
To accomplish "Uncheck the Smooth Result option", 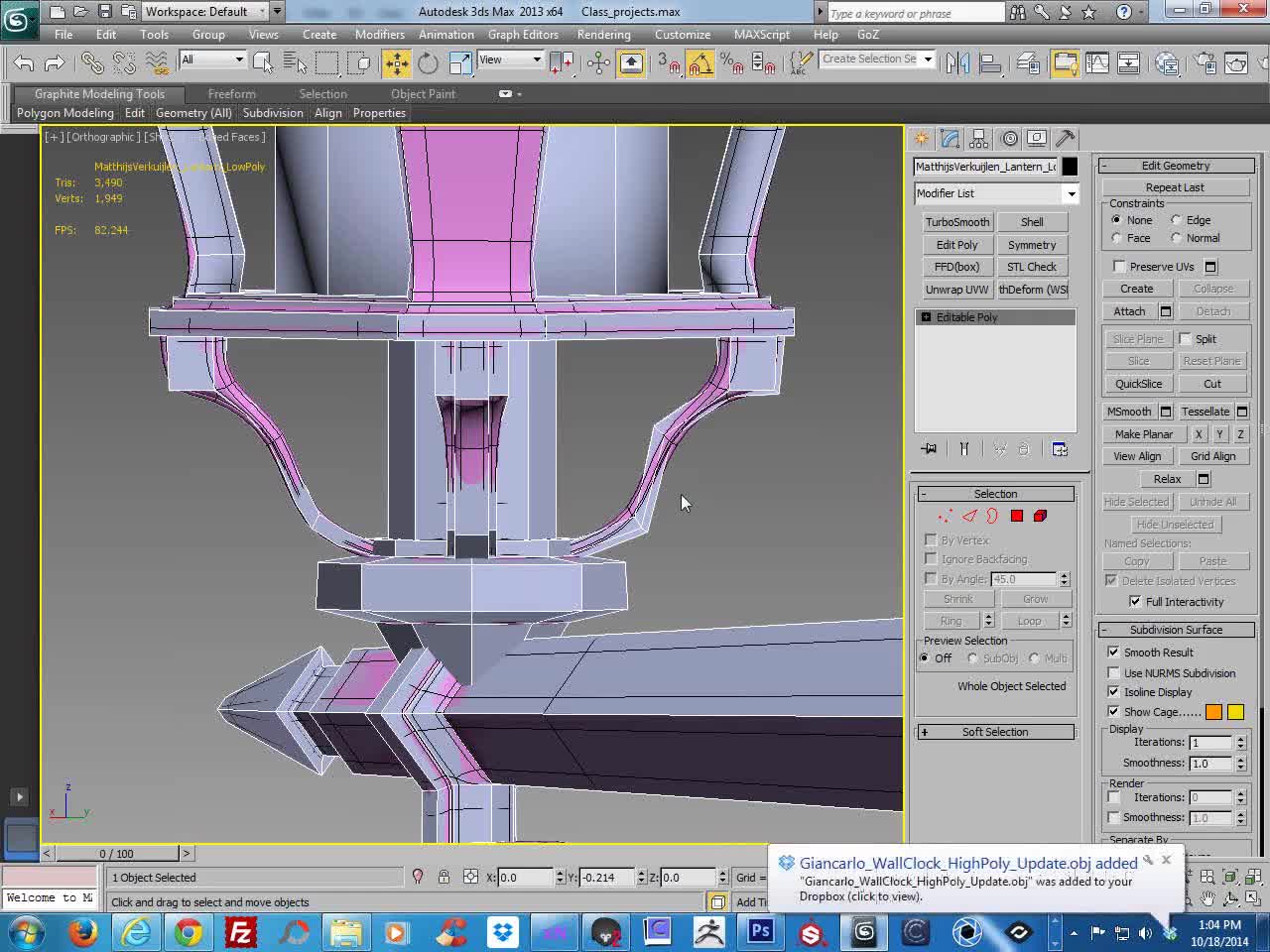I will click(1113, 653).
